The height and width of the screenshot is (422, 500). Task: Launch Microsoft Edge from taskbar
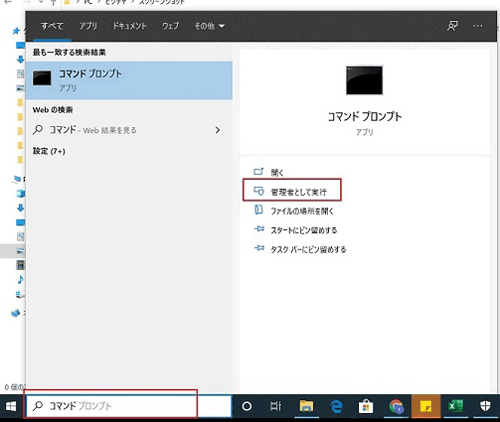pos(336,406)
